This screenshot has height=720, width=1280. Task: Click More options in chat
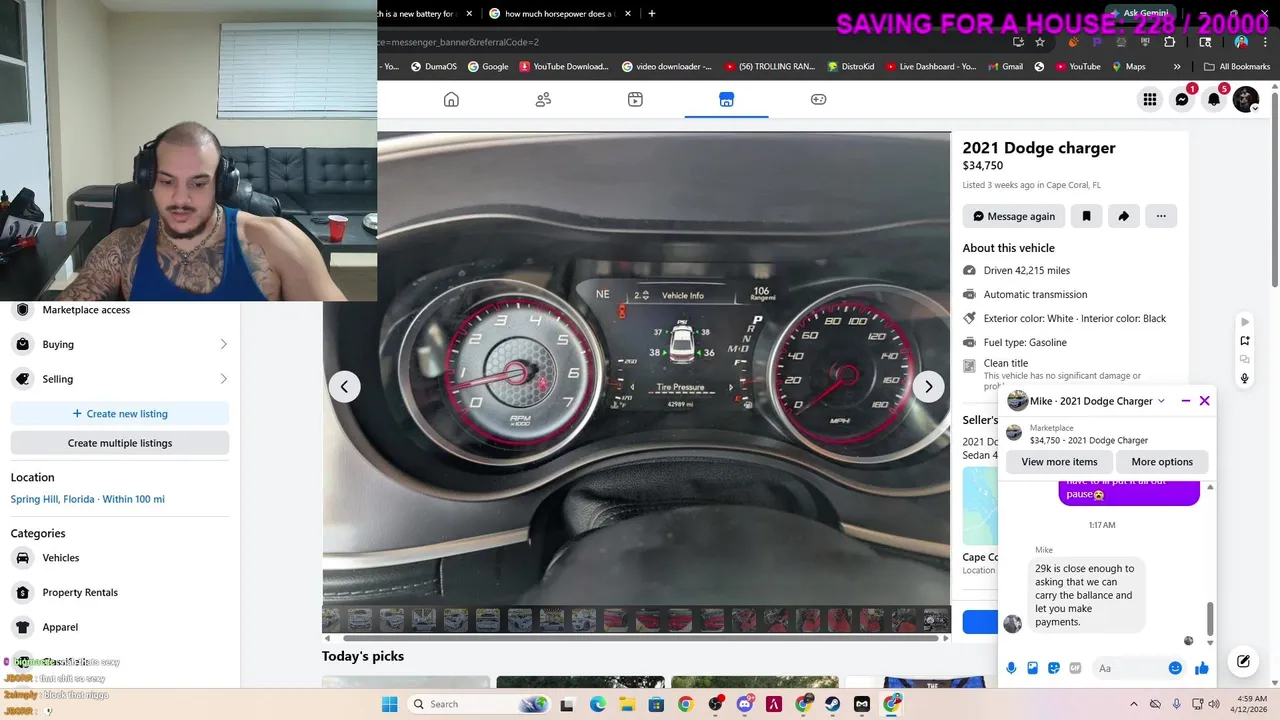[x=1162, y=462]
